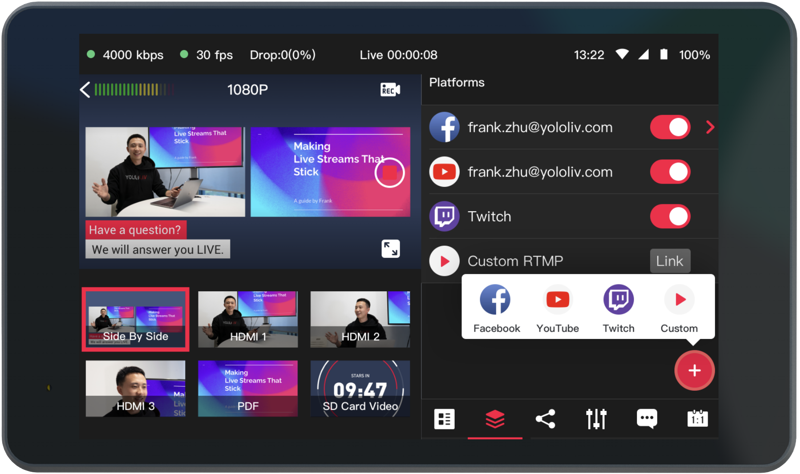Expand Facebook account details with red chevron
The width and height of the screenshot is (800, 474).
point(710,127)
